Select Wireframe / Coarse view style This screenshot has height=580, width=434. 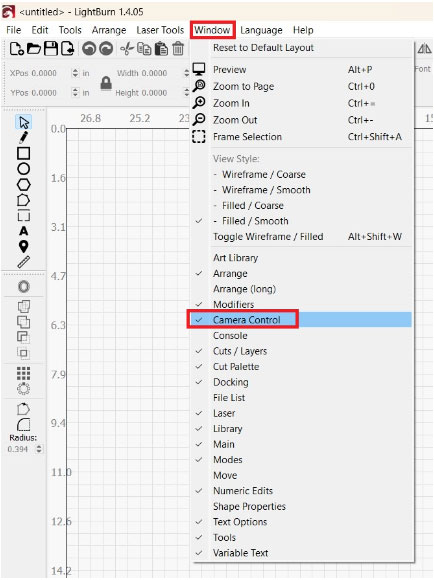tap(300, 174)
